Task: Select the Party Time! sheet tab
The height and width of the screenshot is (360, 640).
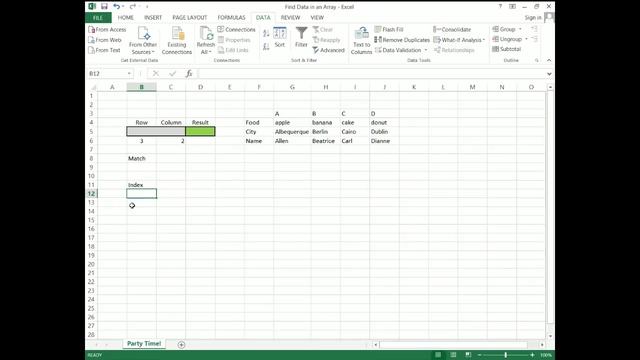Action: [144, 344]
